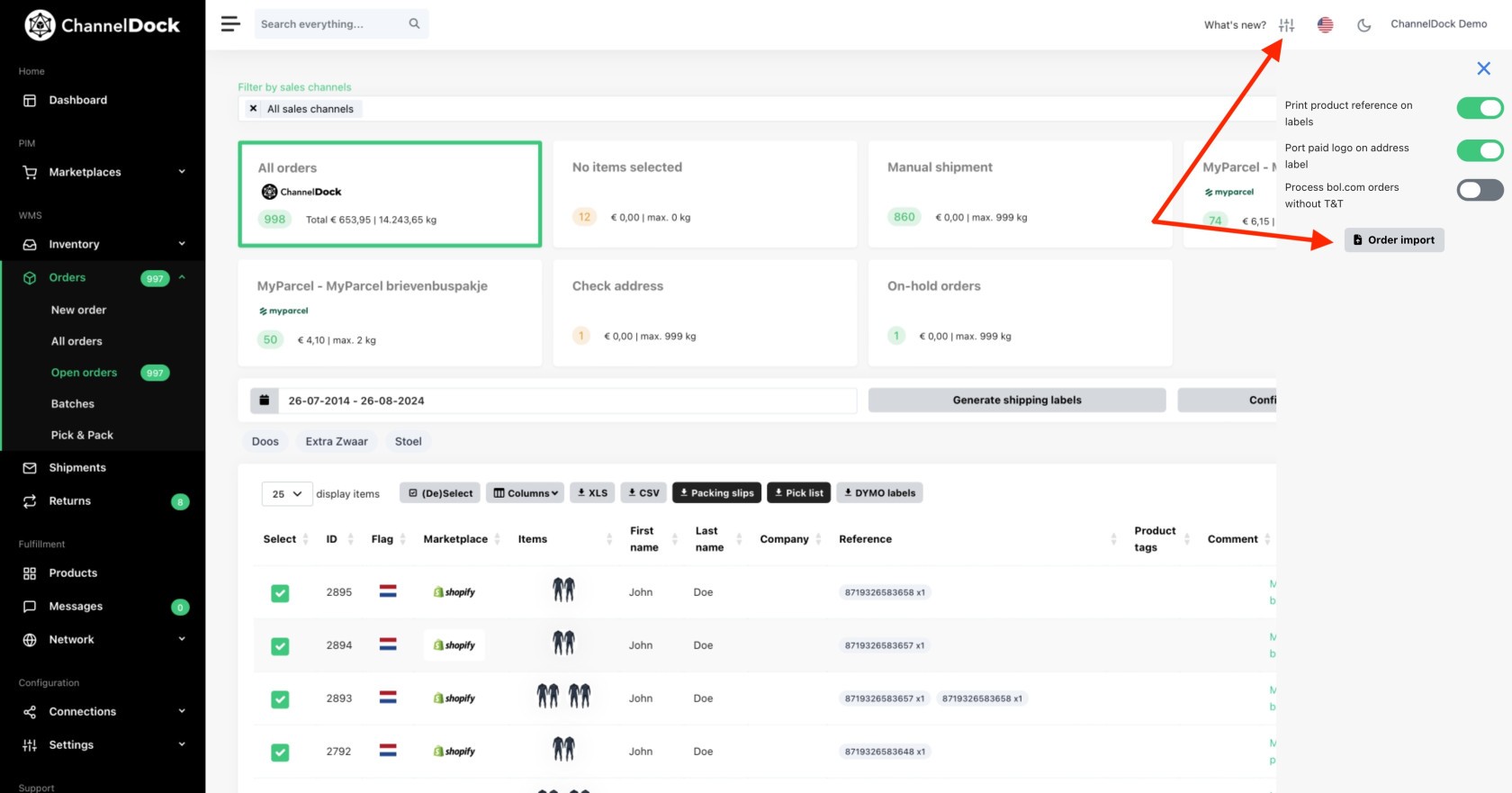1512x793 pixels.
Task: Click the Orders cube icon
Action: [x=30, y=278]
